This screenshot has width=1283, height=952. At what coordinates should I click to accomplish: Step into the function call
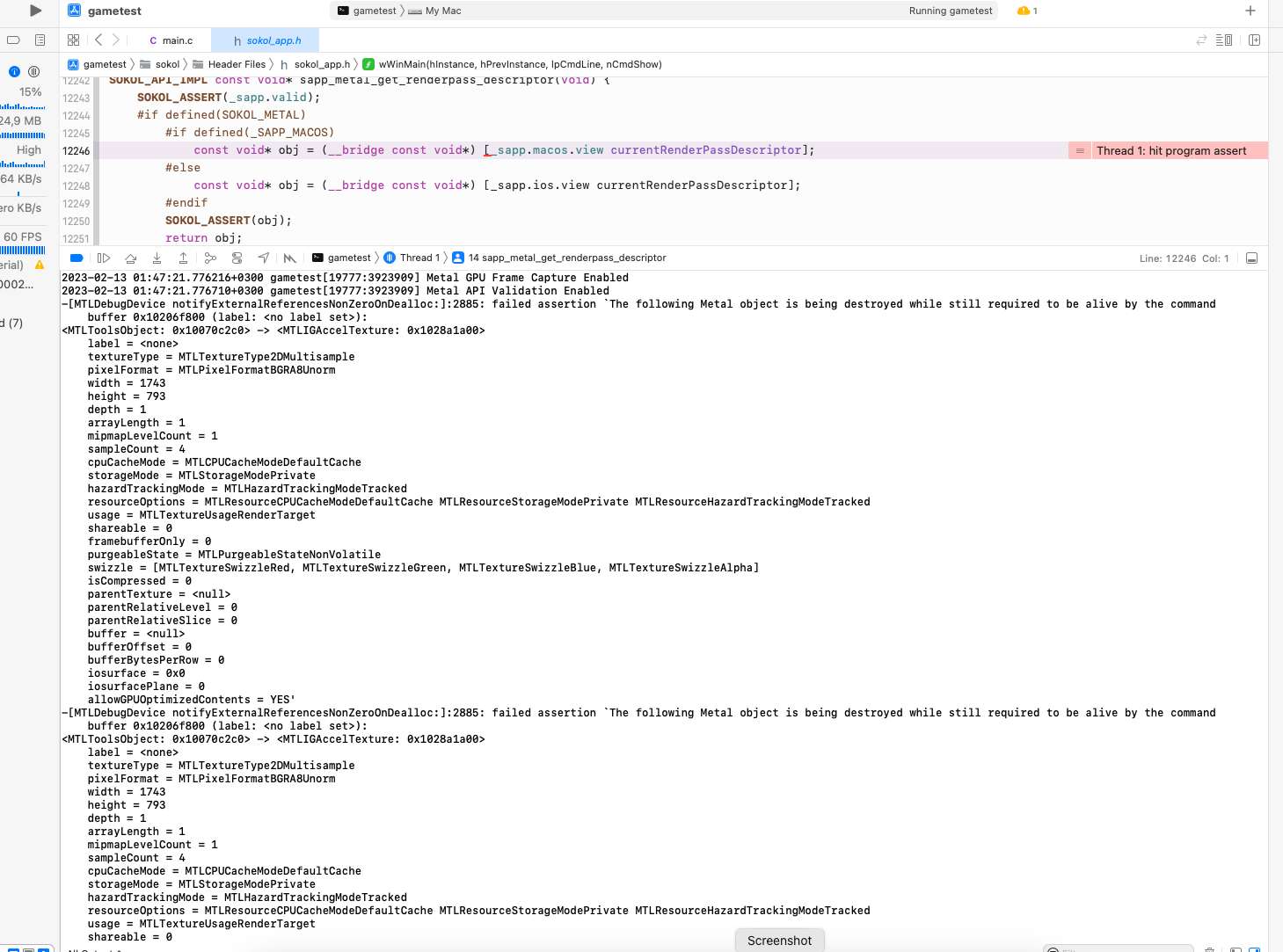tap(157, 258)
